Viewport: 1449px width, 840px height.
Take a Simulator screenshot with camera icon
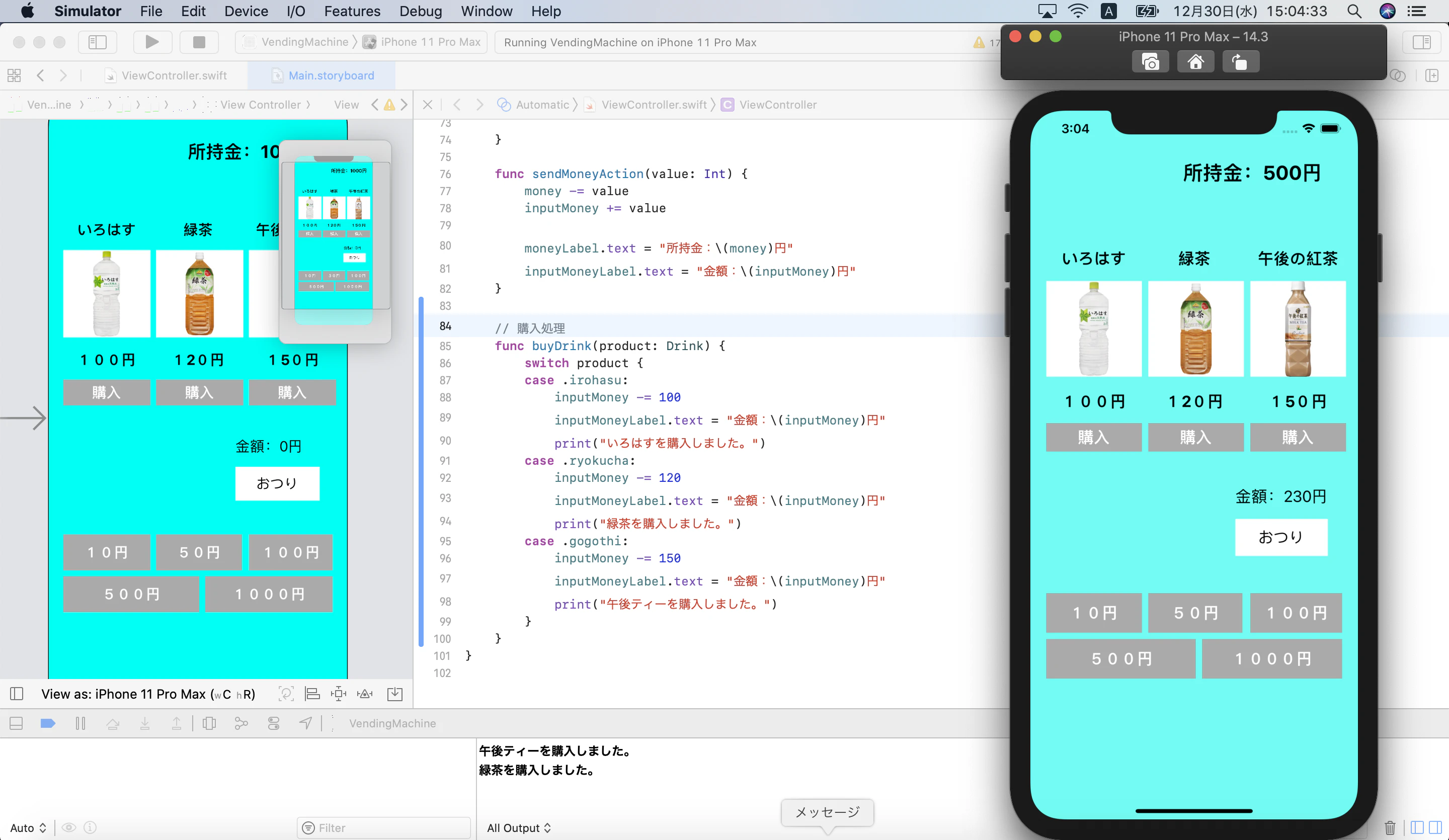coord(1150,62)
